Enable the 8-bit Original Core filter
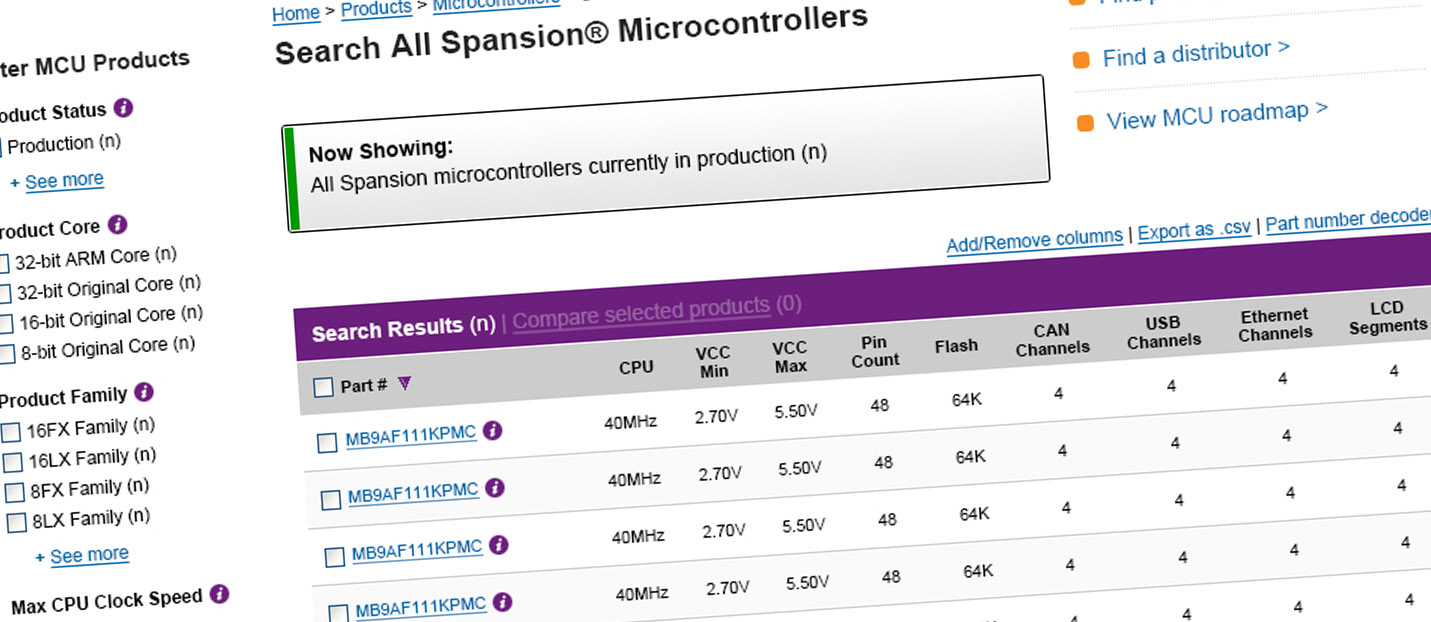Screen dimensions: 1431x622 (8, 354)
